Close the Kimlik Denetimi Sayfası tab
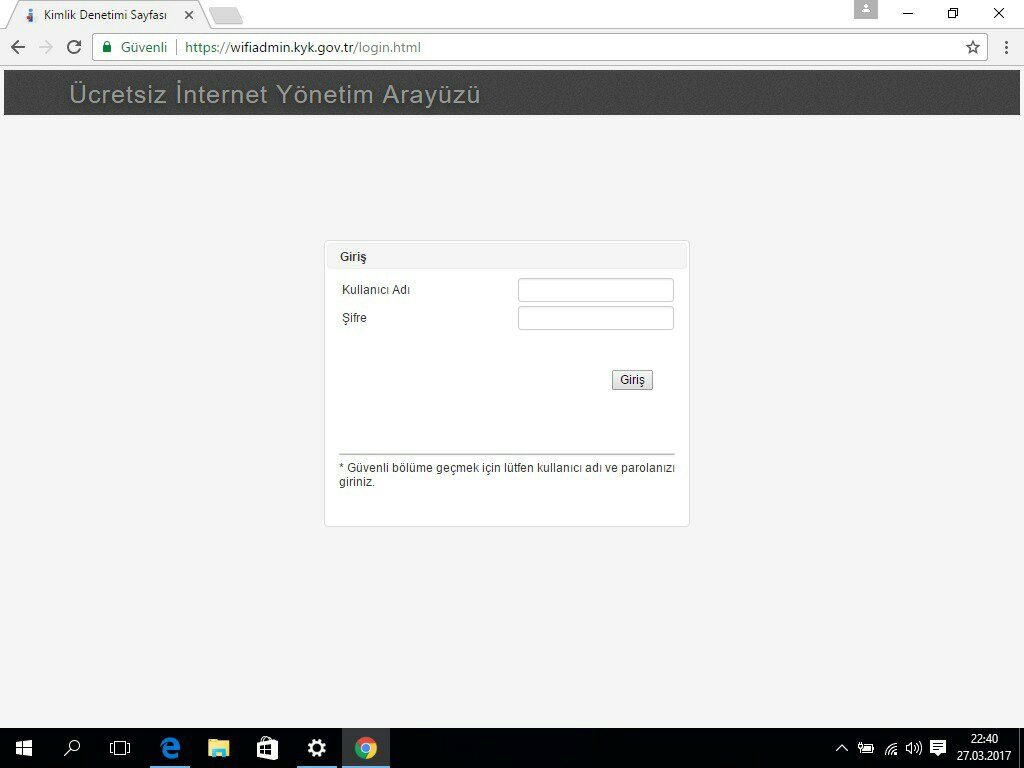This screenshot has width=1024, height=768. 189,15
